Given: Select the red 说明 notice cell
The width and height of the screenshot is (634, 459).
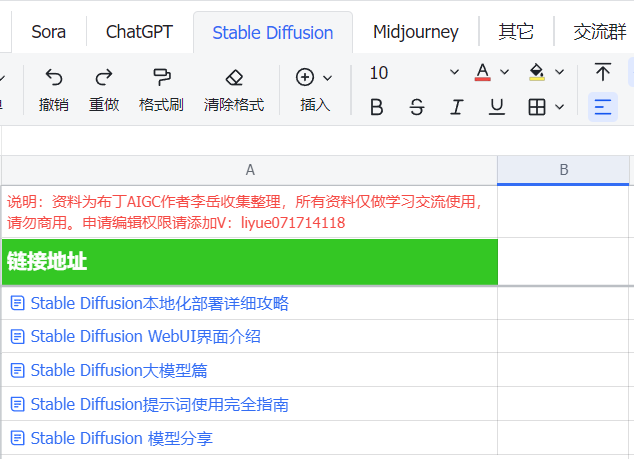Looking at the screenshot, I should [x=250, y=212].
